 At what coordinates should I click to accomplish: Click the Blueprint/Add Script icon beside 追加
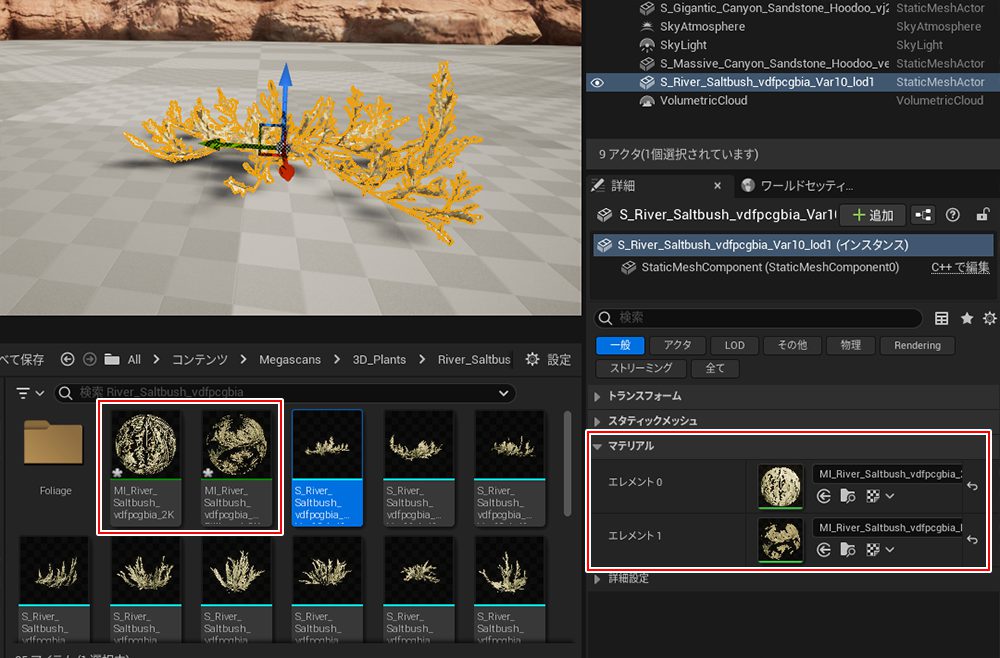click(x=923, y=215)
